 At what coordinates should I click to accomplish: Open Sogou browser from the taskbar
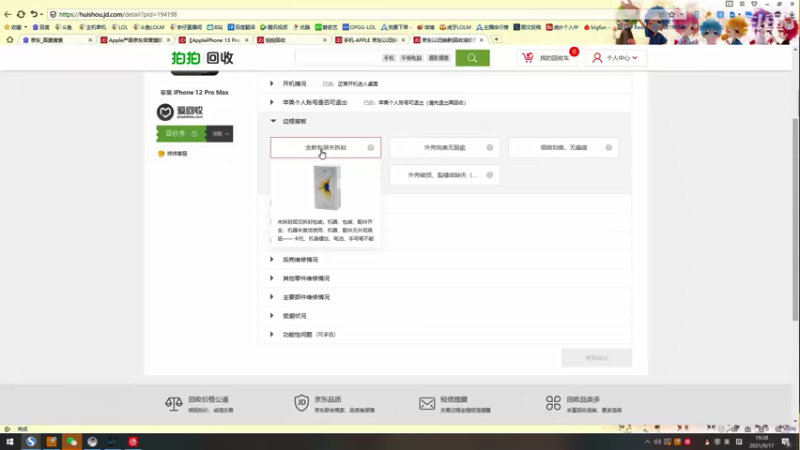click(x=31, y=442)
